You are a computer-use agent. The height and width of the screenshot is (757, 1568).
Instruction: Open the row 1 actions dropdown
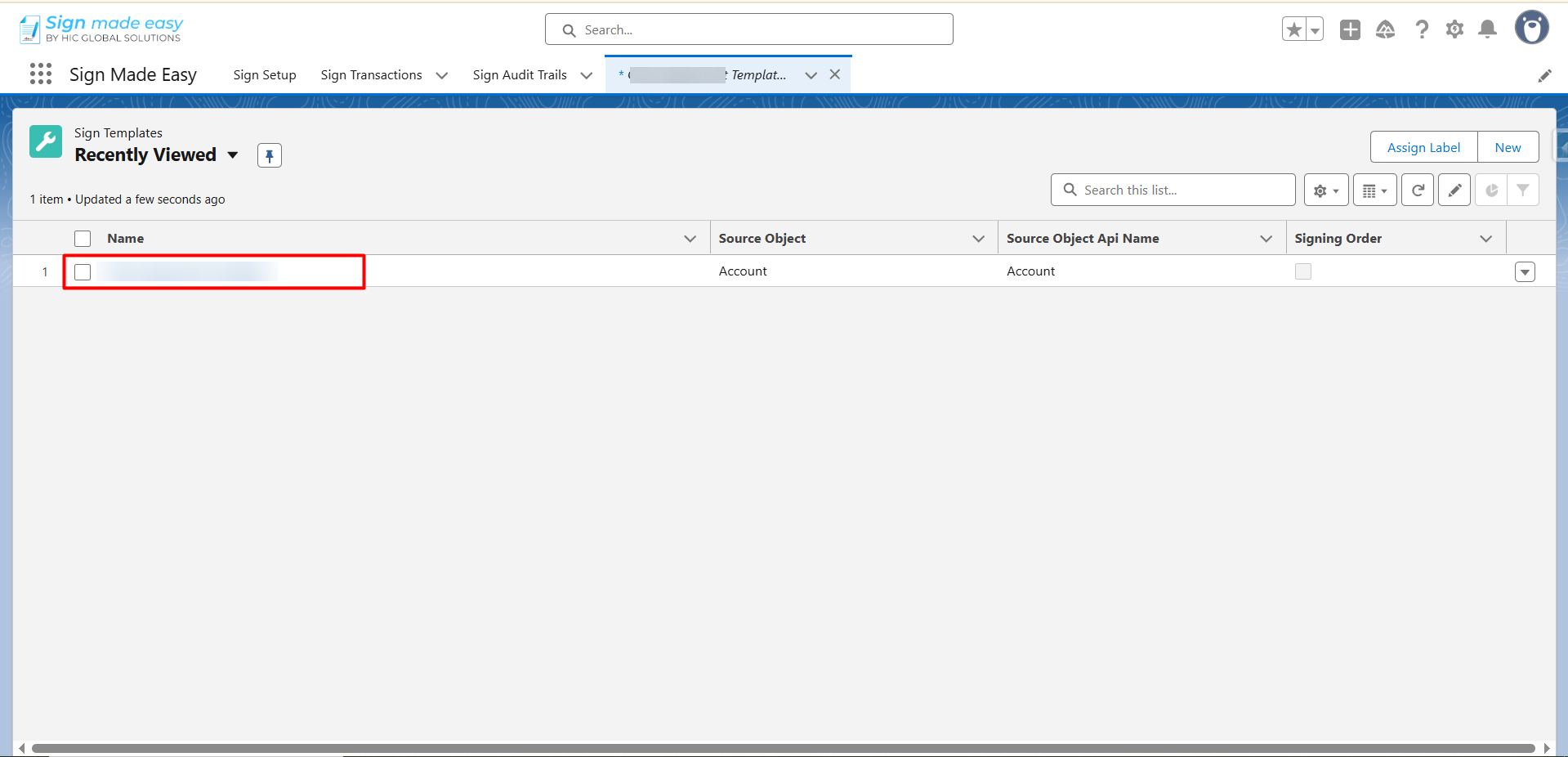(1525, 271)
